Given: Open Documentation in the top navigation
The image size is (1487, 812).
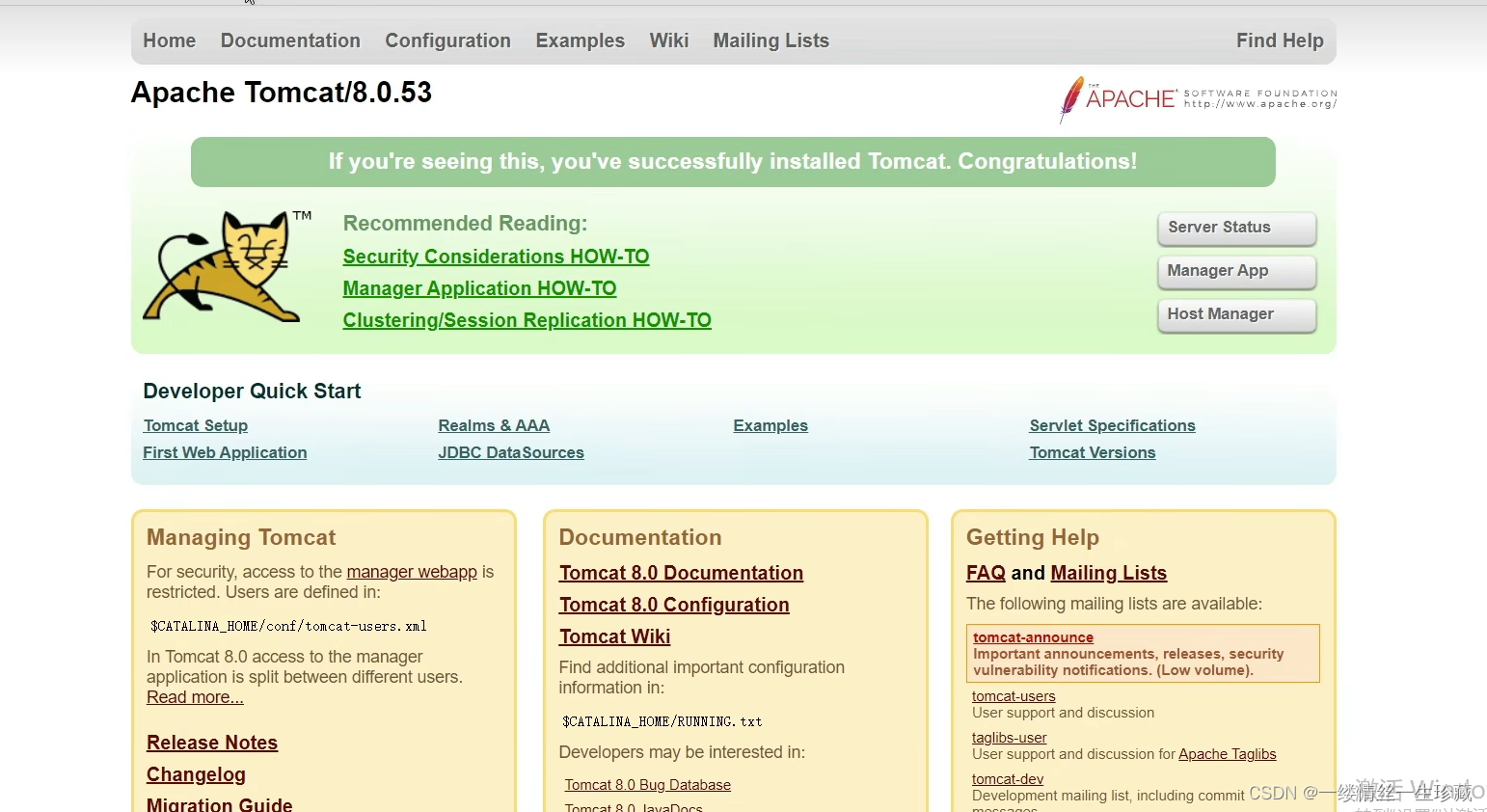Looking at the screenshot, I should point(290,41).
